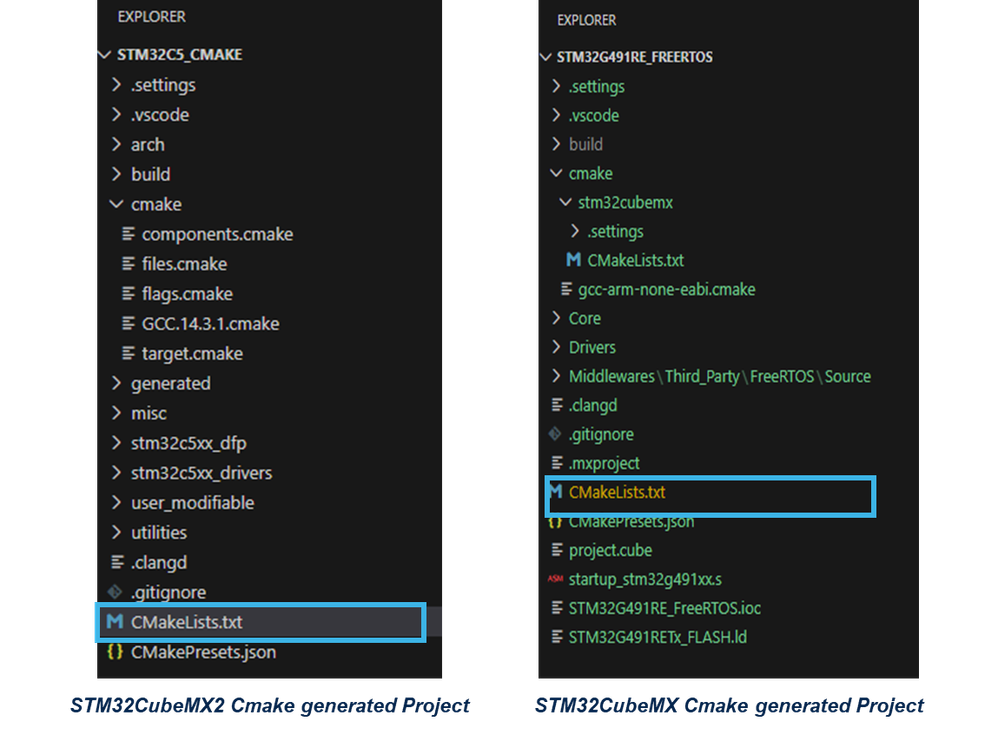Screen dimensions: 998x729
Task: Expand build folder in STM32G491RE_FREERTOS
Action: coord(556,145)
